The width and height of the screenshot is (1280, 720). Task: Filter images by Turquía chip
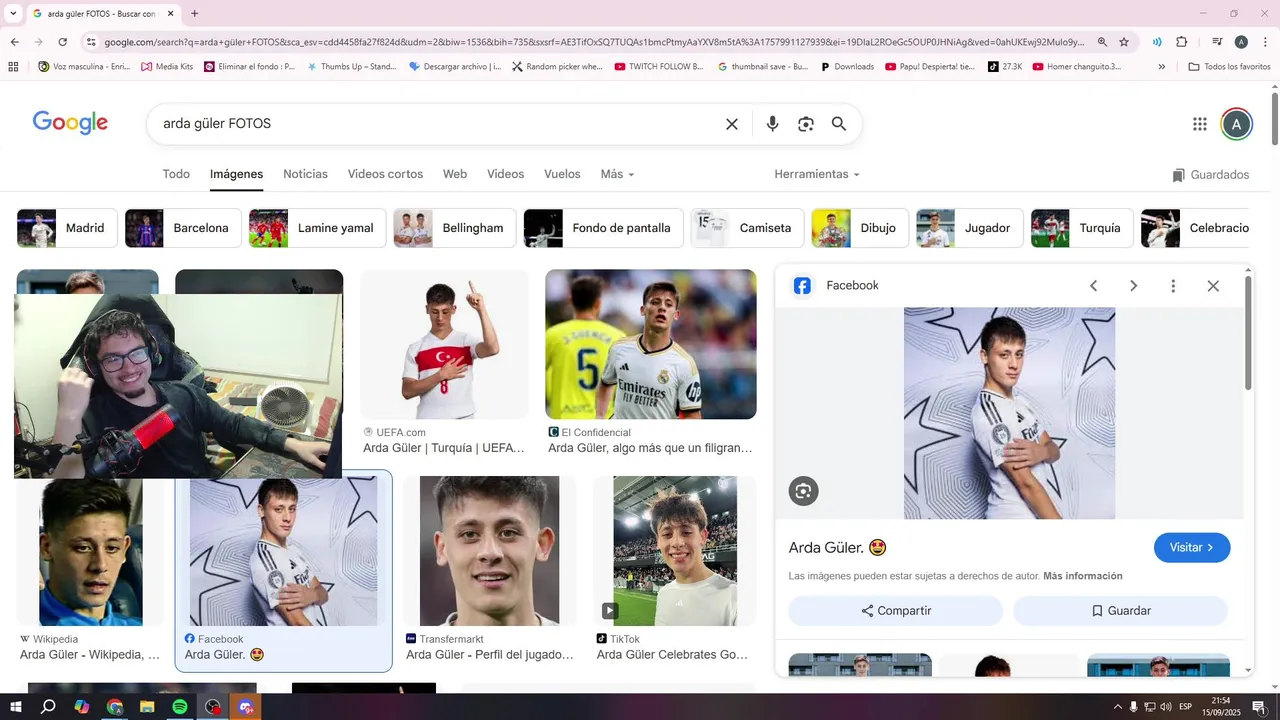pyautogui.click(x=1082, y=228)
